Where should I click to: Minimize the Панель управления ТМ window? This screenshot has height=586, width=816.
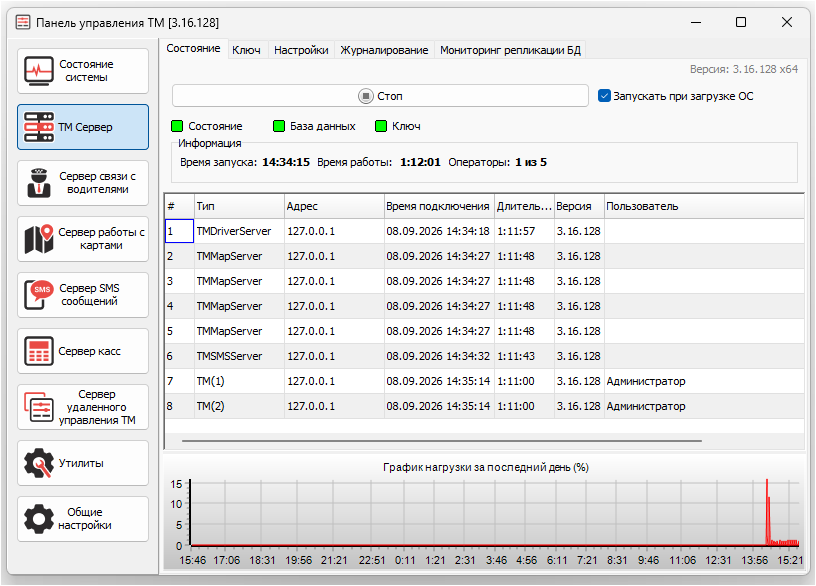[x=696, y=22]
